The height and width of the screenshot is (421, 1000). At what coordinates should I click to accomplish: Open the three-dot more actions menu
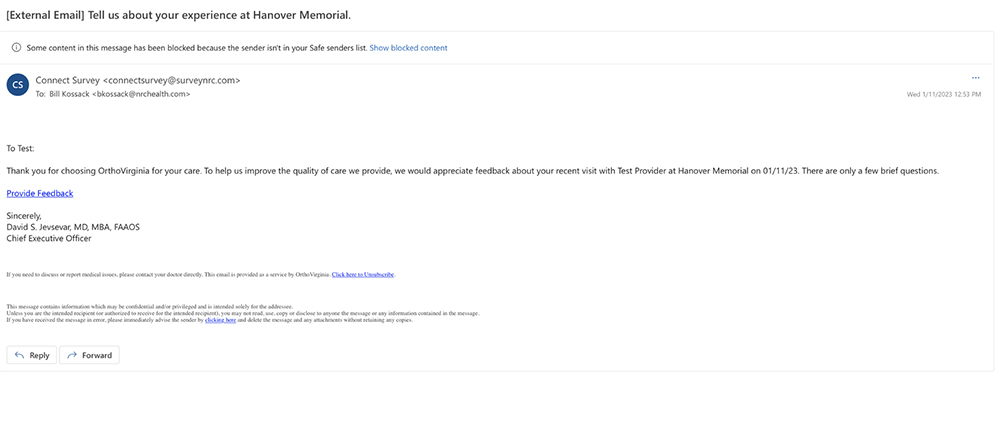click(x=975, y=78)
